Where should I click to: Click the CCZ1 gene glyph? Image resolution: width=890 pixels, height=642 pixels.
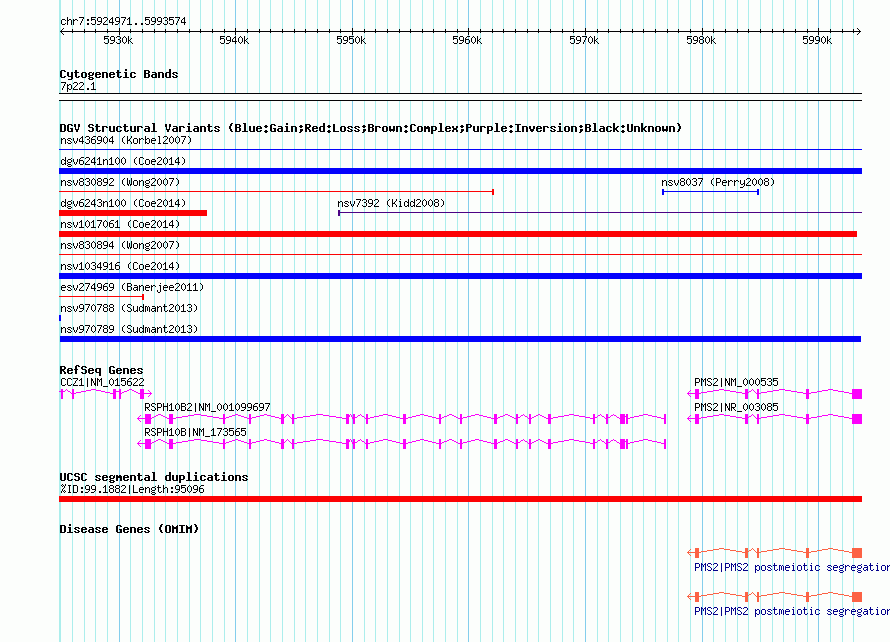click(106, 393)
